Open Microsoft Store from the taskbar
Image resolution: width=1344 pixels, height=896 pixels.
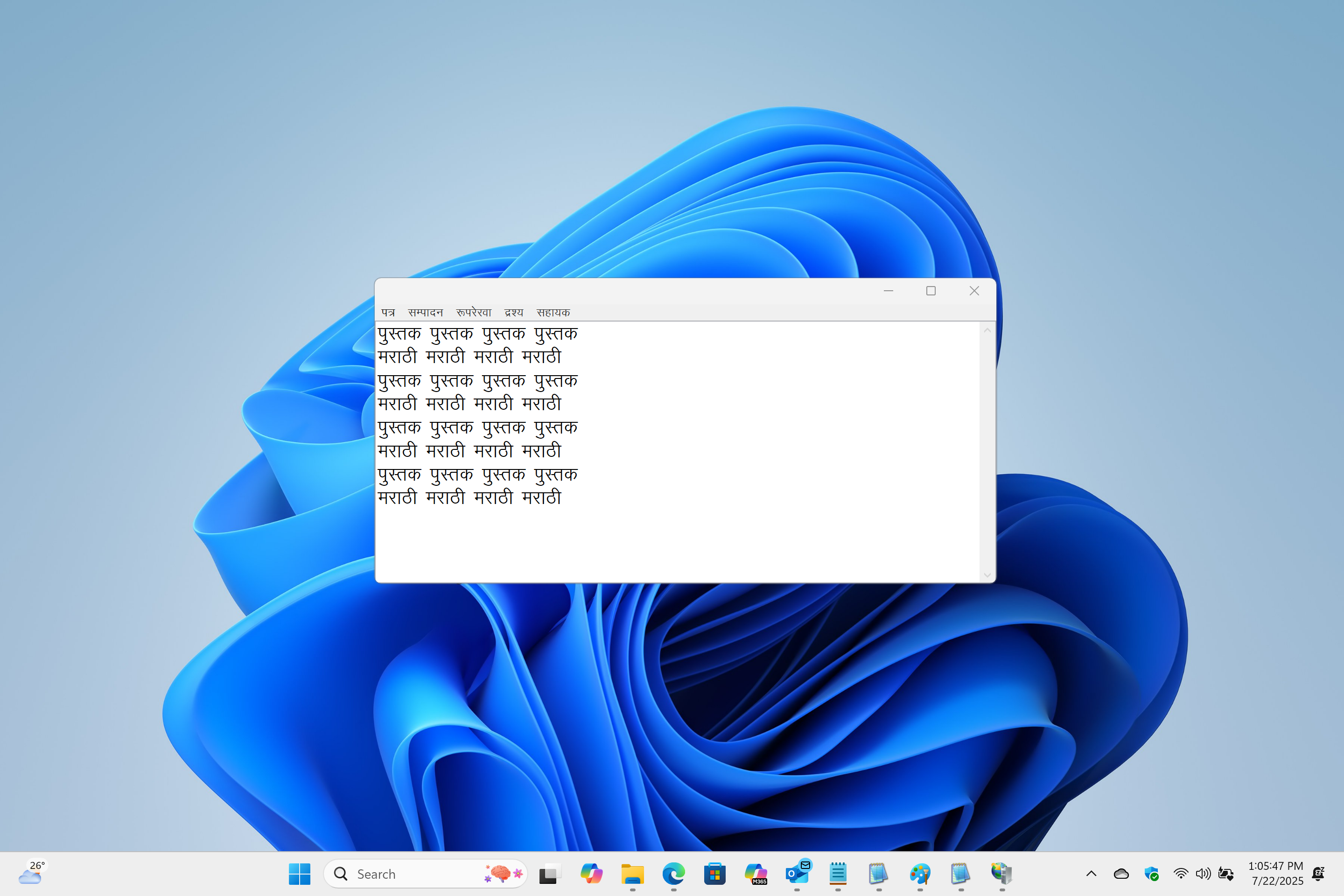click(x=714, y=874)
